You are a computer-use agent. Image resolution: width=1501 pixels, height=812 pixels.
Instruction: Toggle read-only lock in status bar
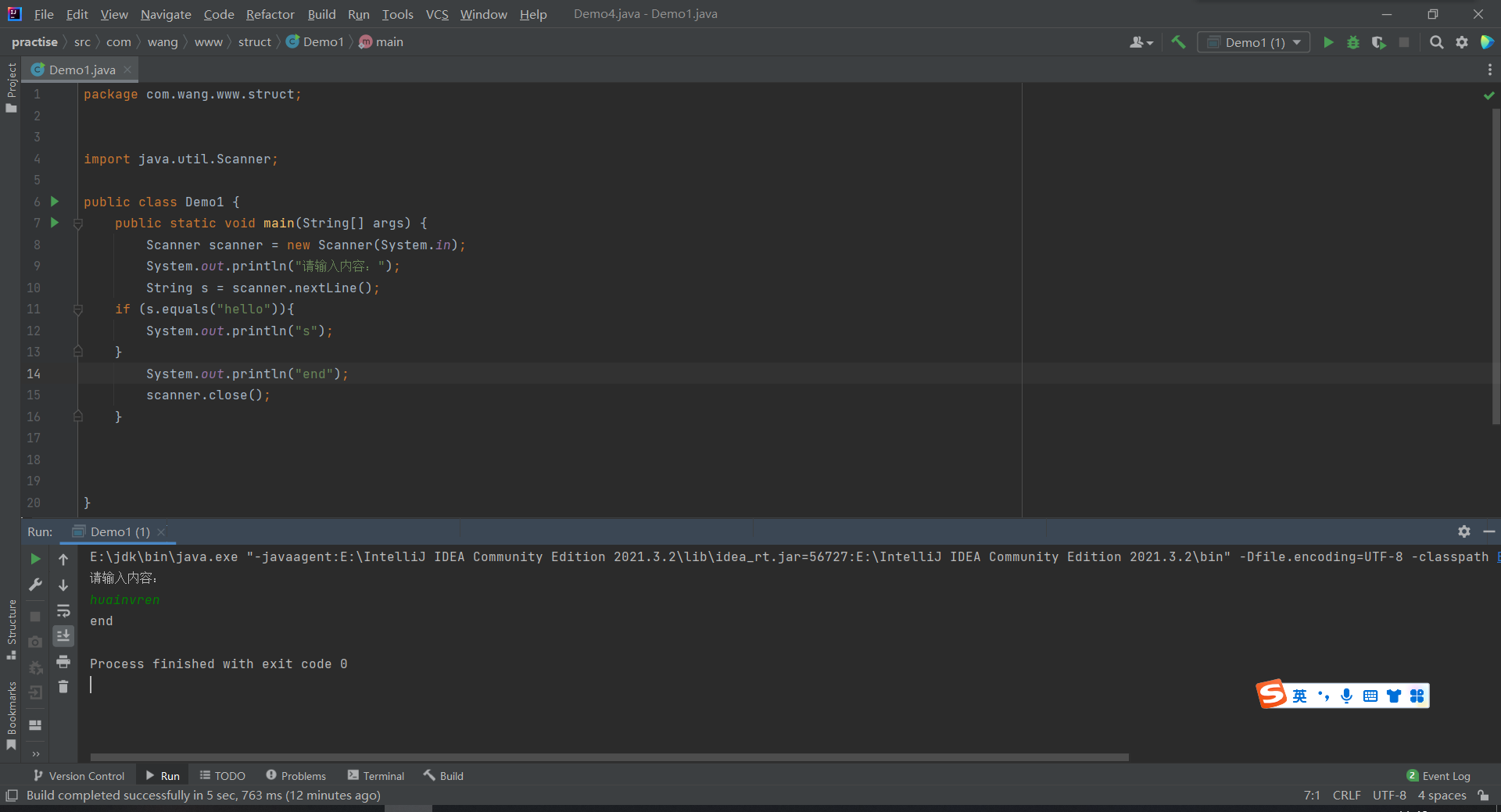(1483, 796)
